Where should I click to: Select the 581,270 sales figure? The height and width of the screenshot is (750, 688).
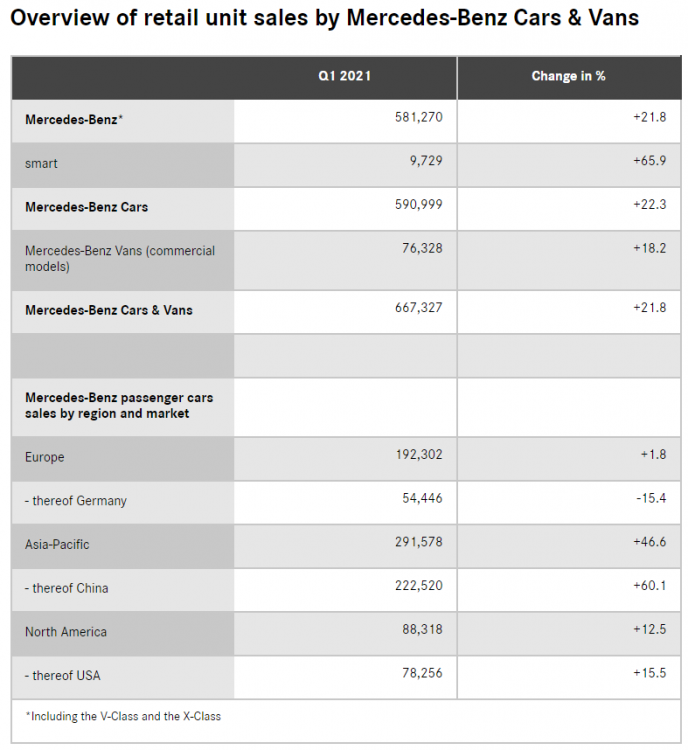(x=419, y=117)
